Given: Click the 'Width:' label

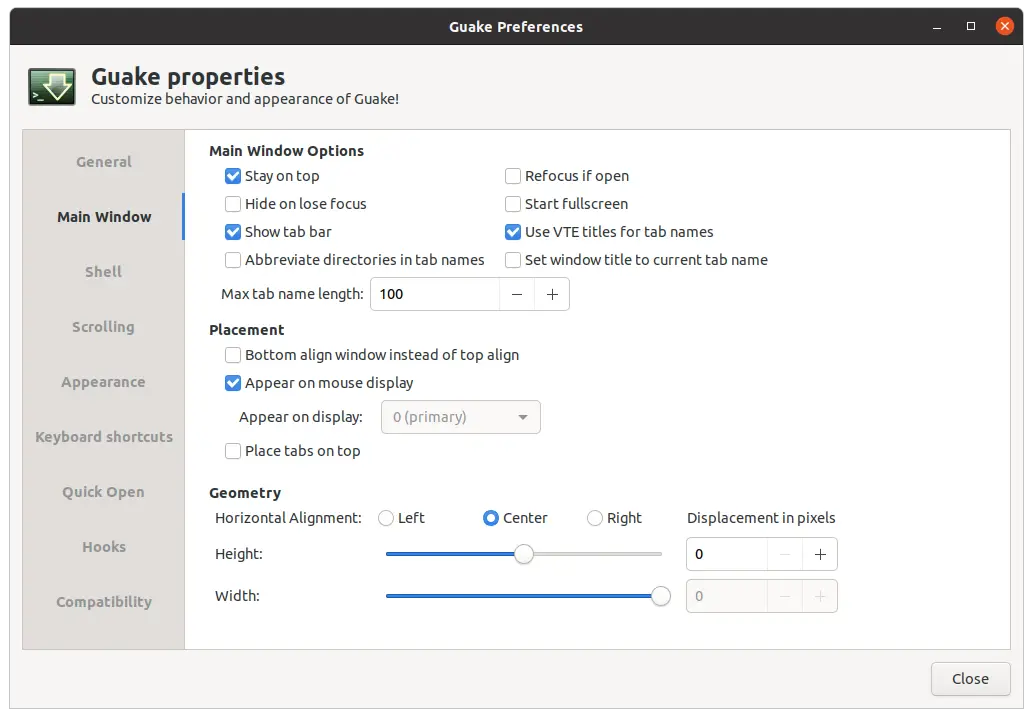Looking at the screenshot, I should pos(237,596).
